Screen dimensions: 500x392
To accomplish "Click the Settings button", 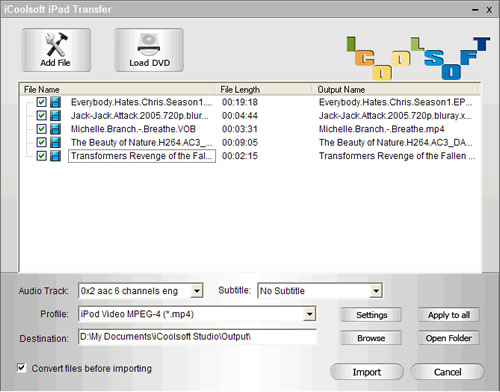I will click(371, 315).
